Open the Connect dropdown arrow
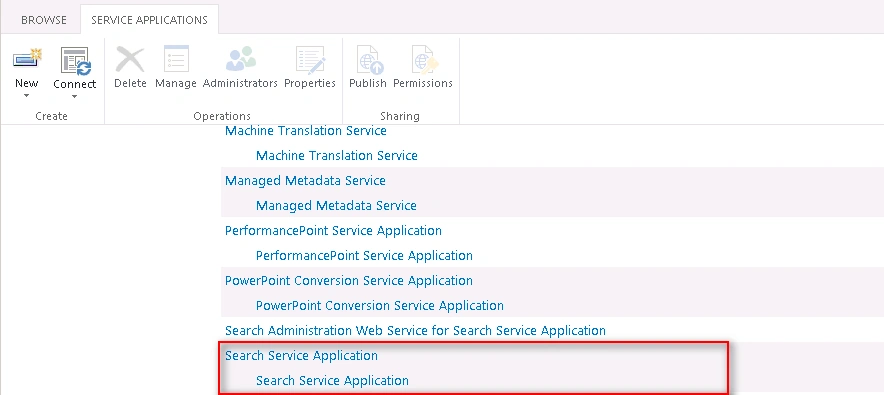884x395 pixels. pos(74,96)
